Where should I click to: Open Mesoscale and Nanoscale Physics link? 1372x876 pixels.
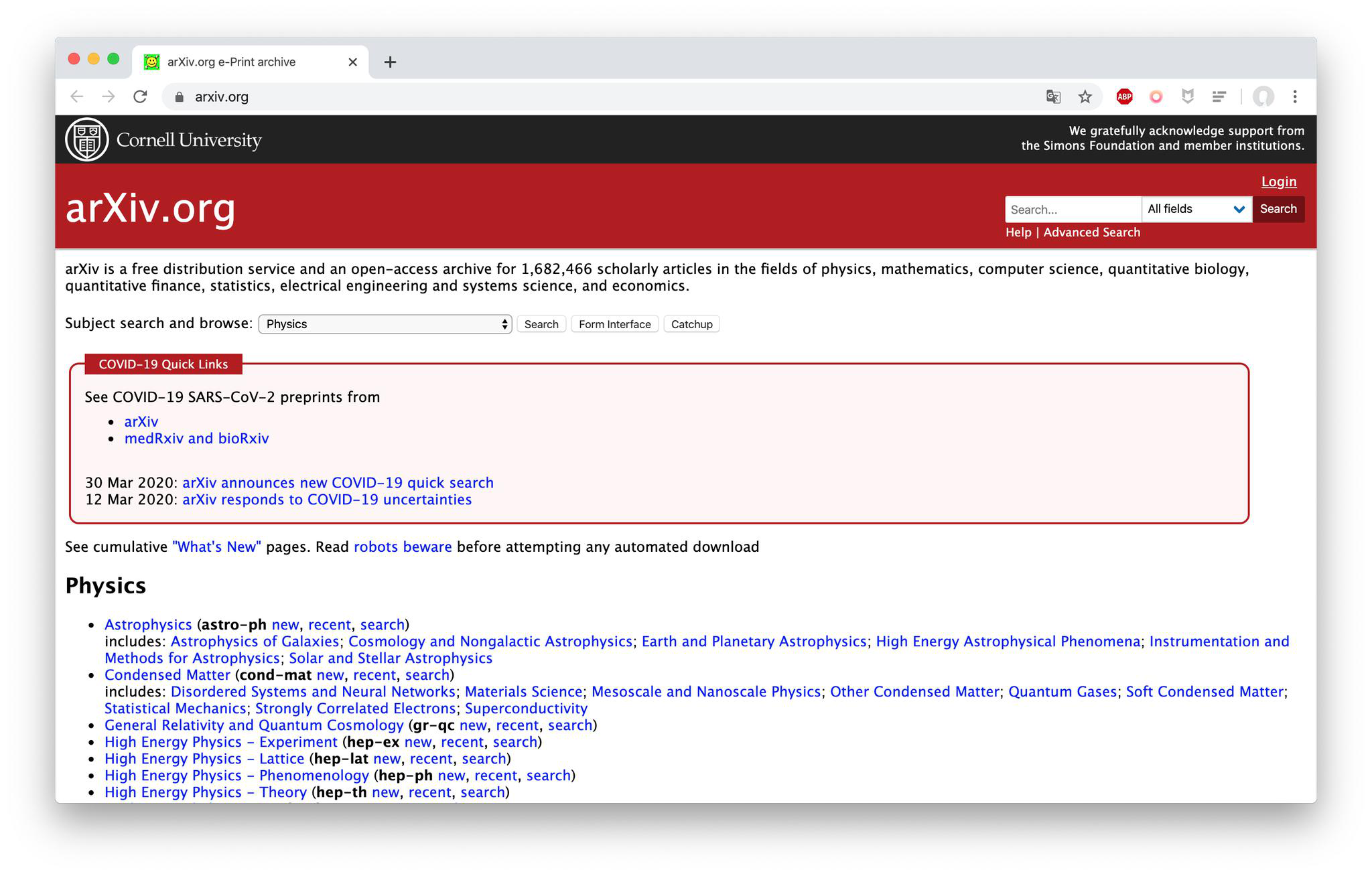pyautogui.click(x=706, y=692)
